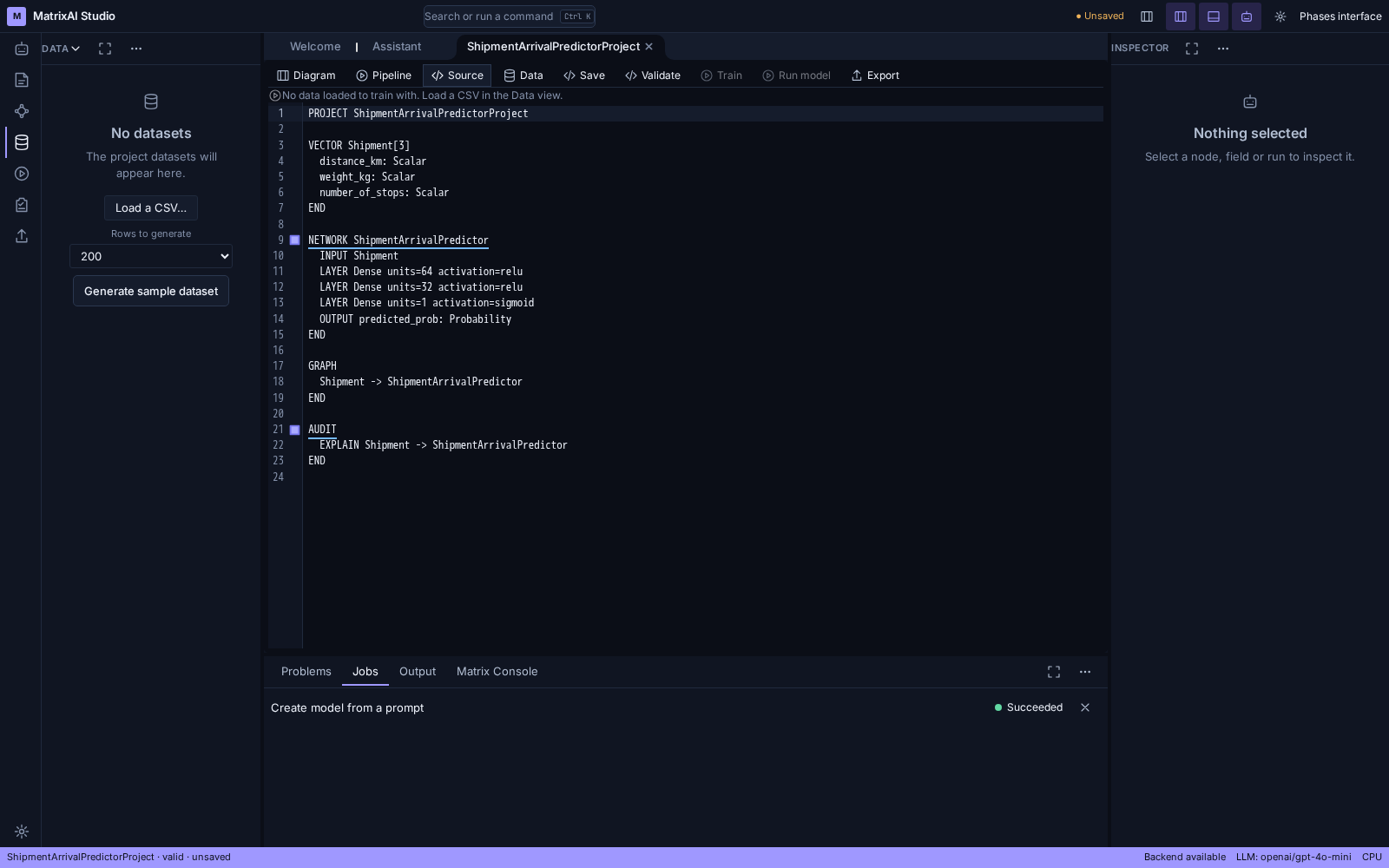Screen dimensions: 1389x868
Task: Open the document icon in left sidebar
Action: [x=22, y=80]
